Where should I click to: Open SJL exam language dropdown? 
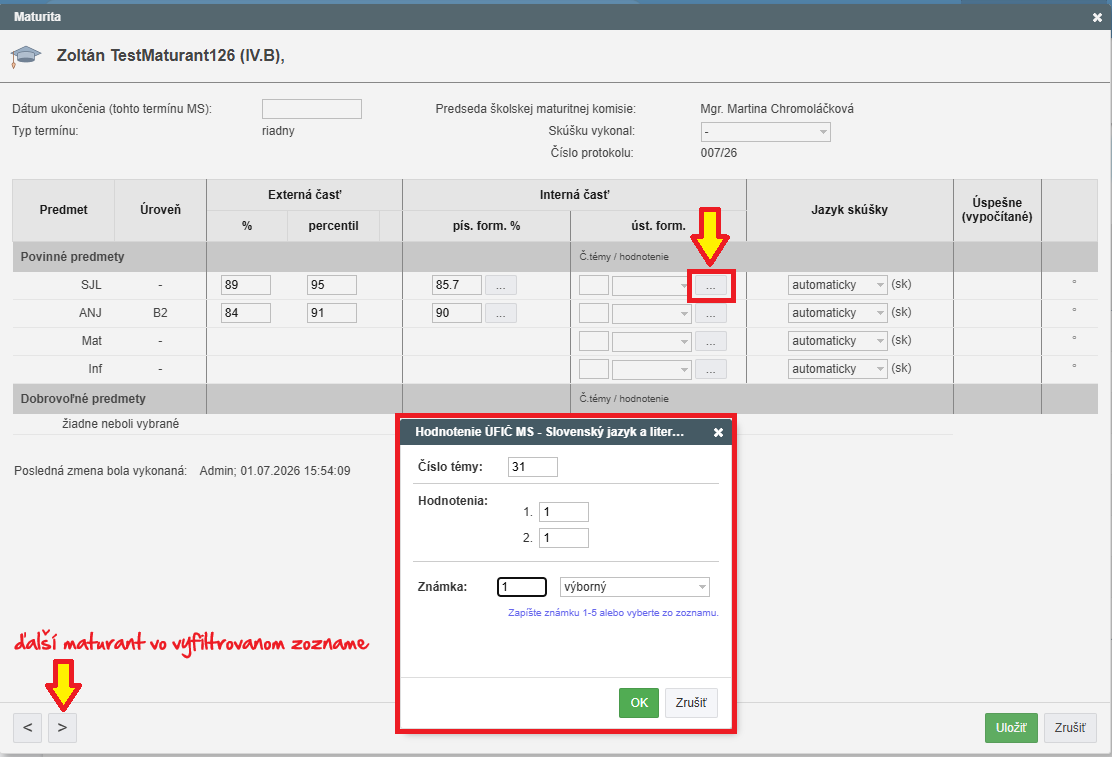838,285
